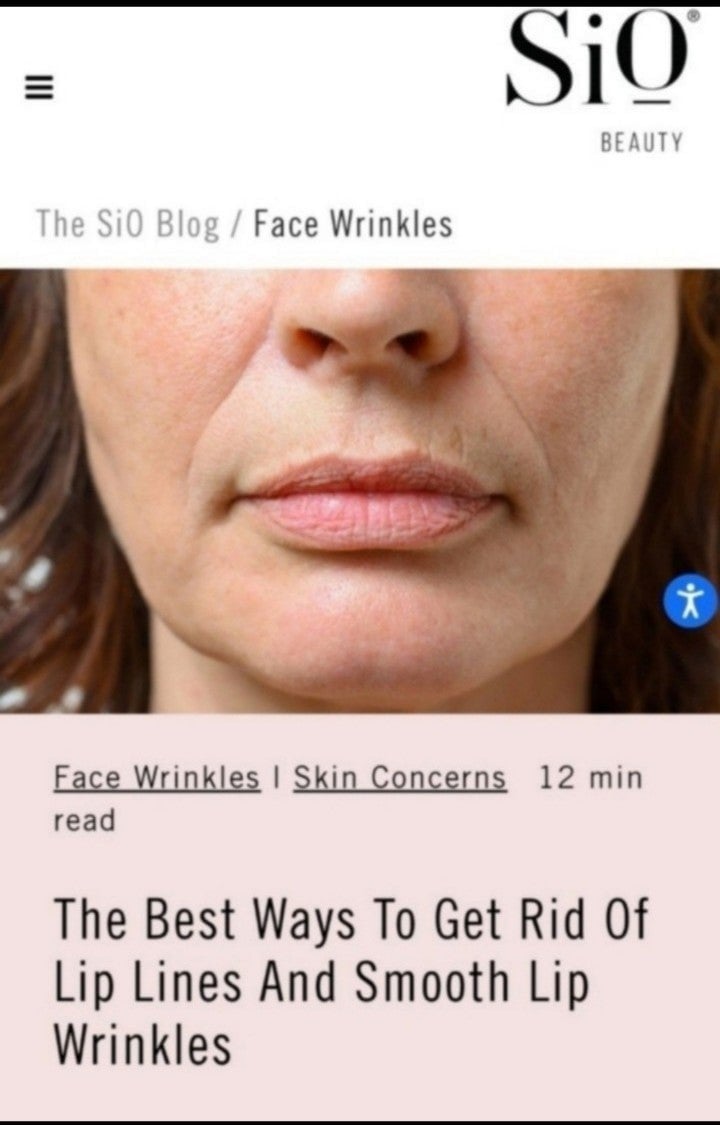
Task: Open the hamburger navigation menu
Action: pos(39,89)
